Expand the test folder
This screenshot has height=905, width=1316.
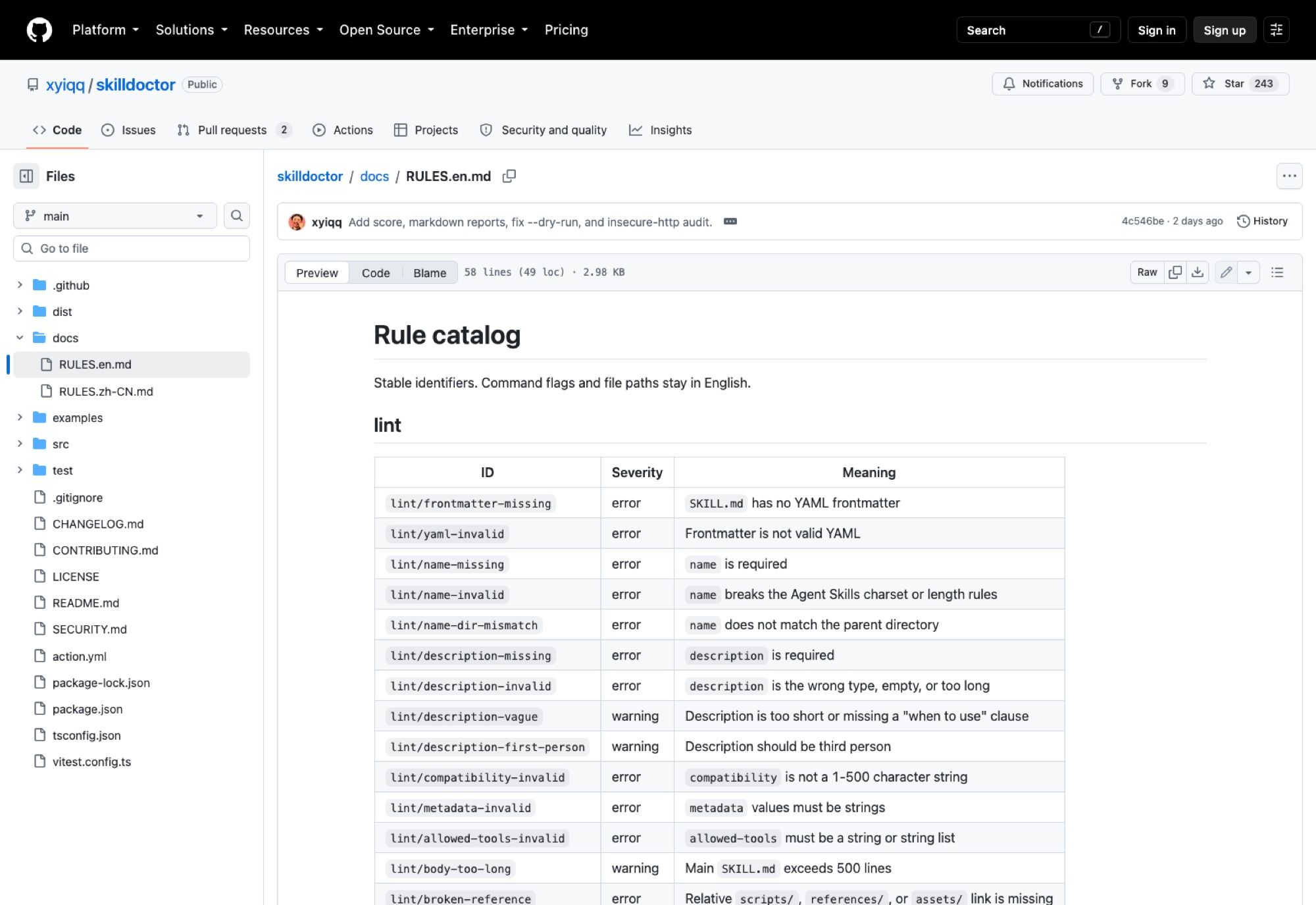[x=20, y=470]
